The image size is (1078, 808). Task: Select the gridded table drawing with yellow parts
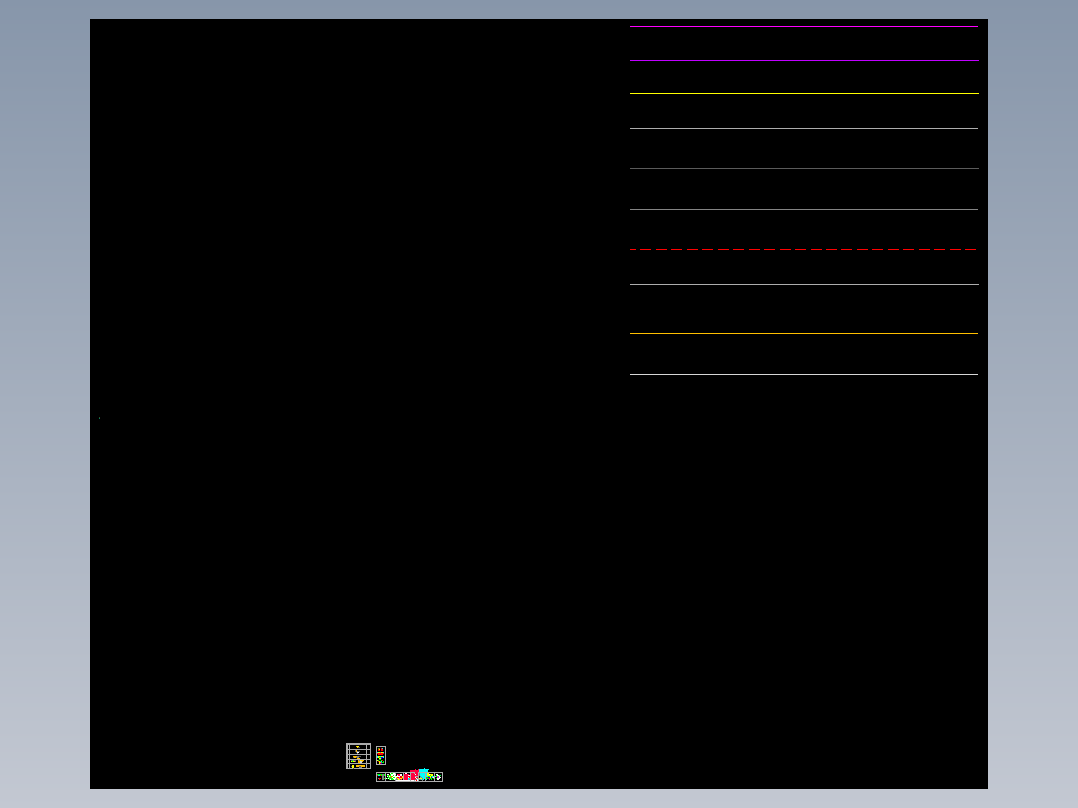pyautogui.click(x=358, y=756)
